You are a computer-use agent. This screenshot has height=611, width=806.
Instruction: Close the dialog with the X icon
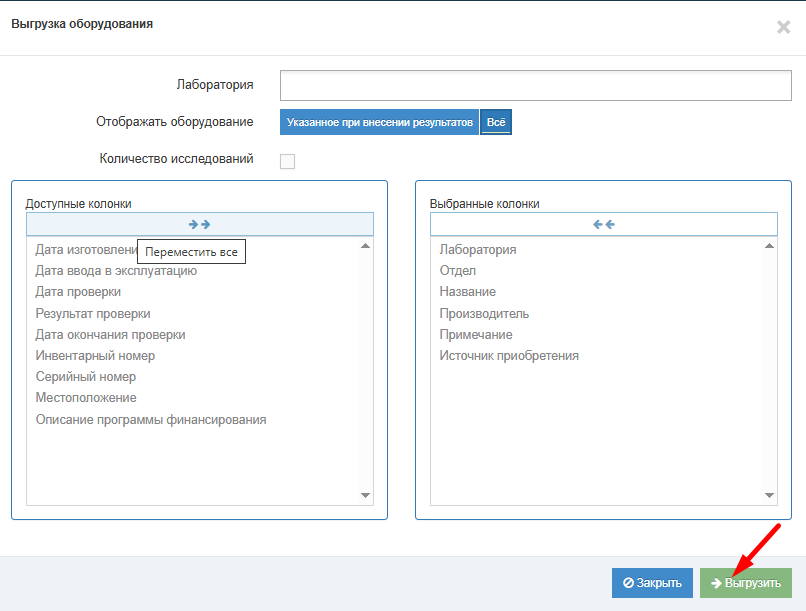(x=783, y=27)
